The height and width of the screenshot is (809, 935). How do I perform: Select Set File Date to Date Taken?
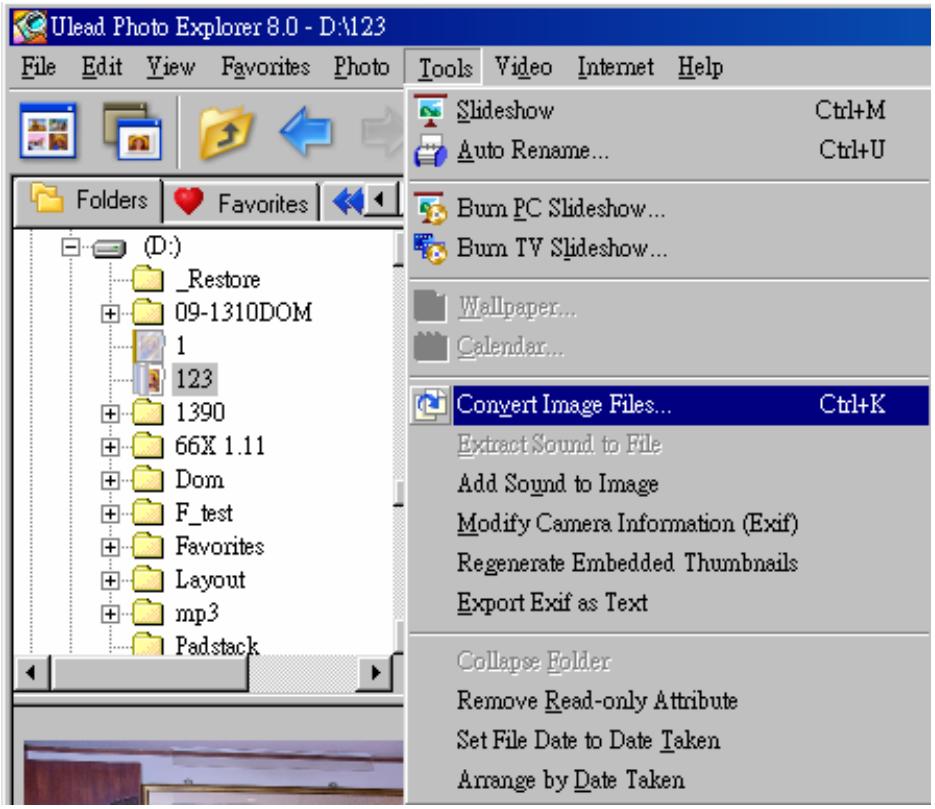668,740
